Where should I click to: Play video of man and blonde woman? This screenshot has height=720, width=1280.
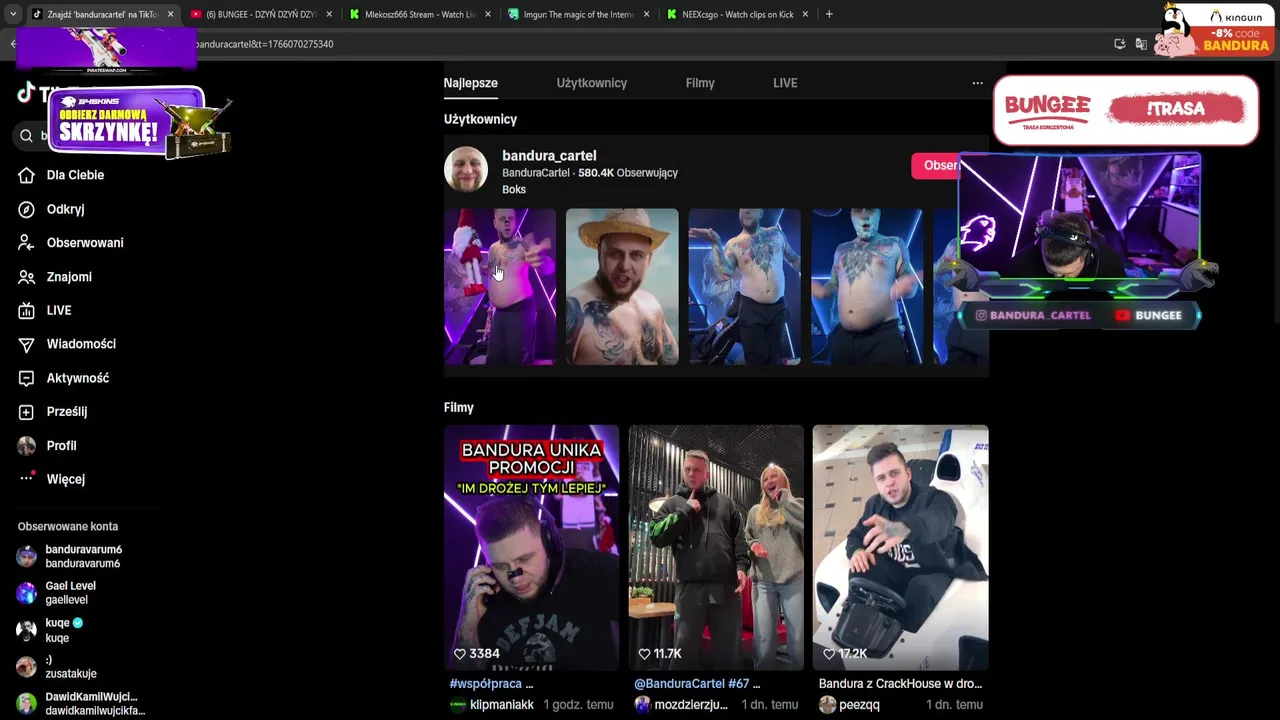tap(716, 548)
